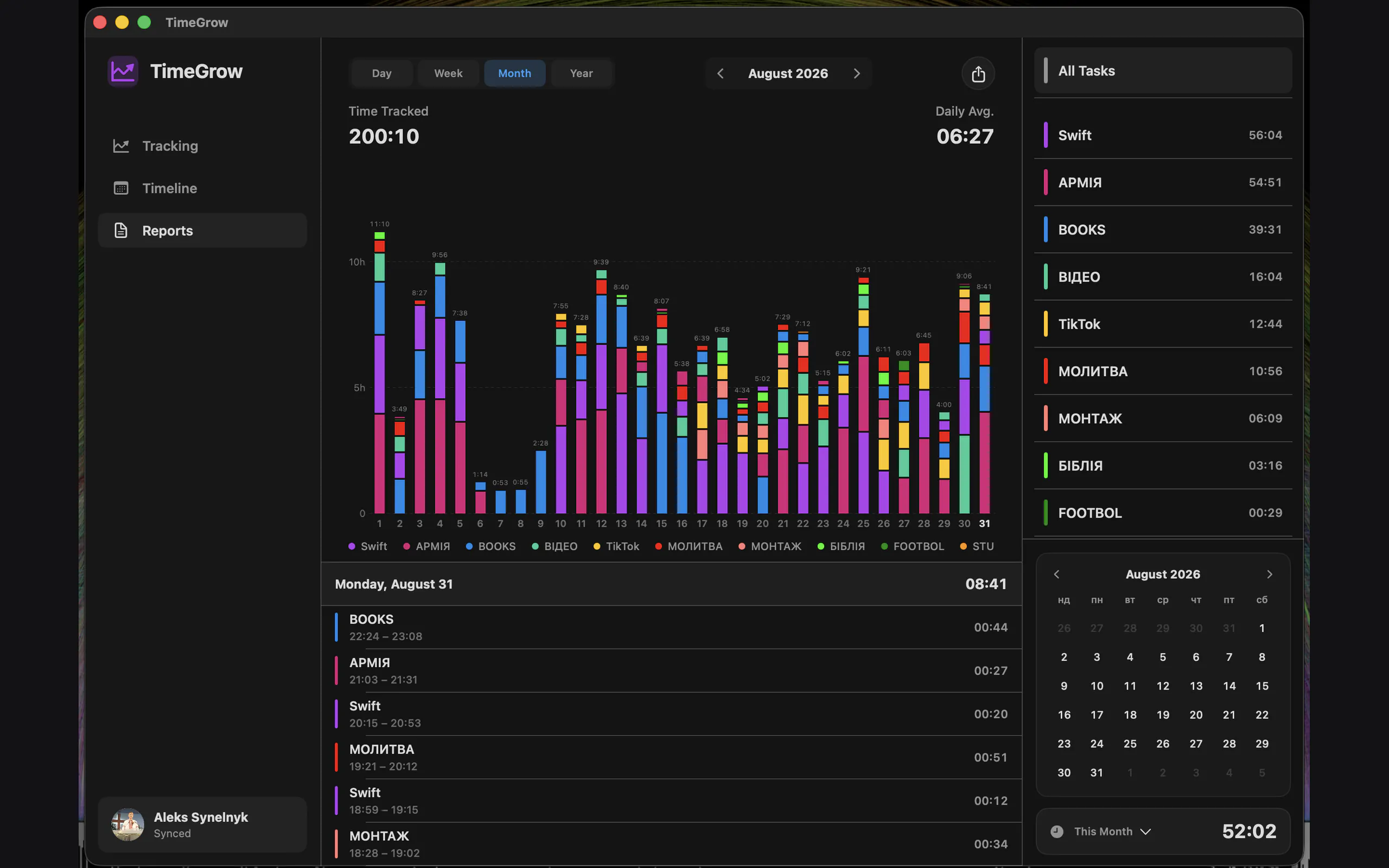Click the day 1 bar labeled 11:10

pyautogui.click(x=379, y=373)
